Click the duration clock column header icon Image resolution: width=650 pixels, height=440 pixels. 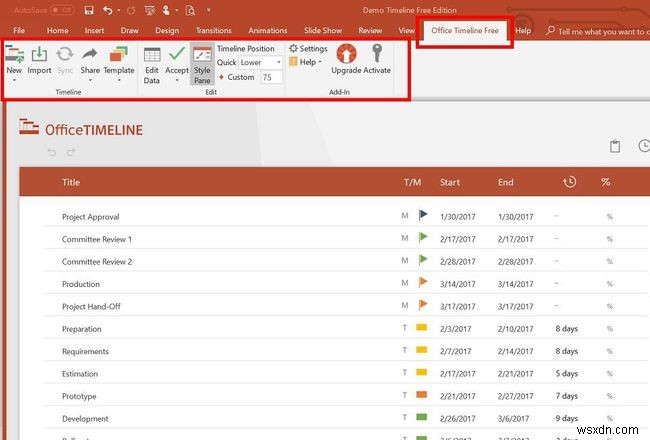[x=570, y=182]
